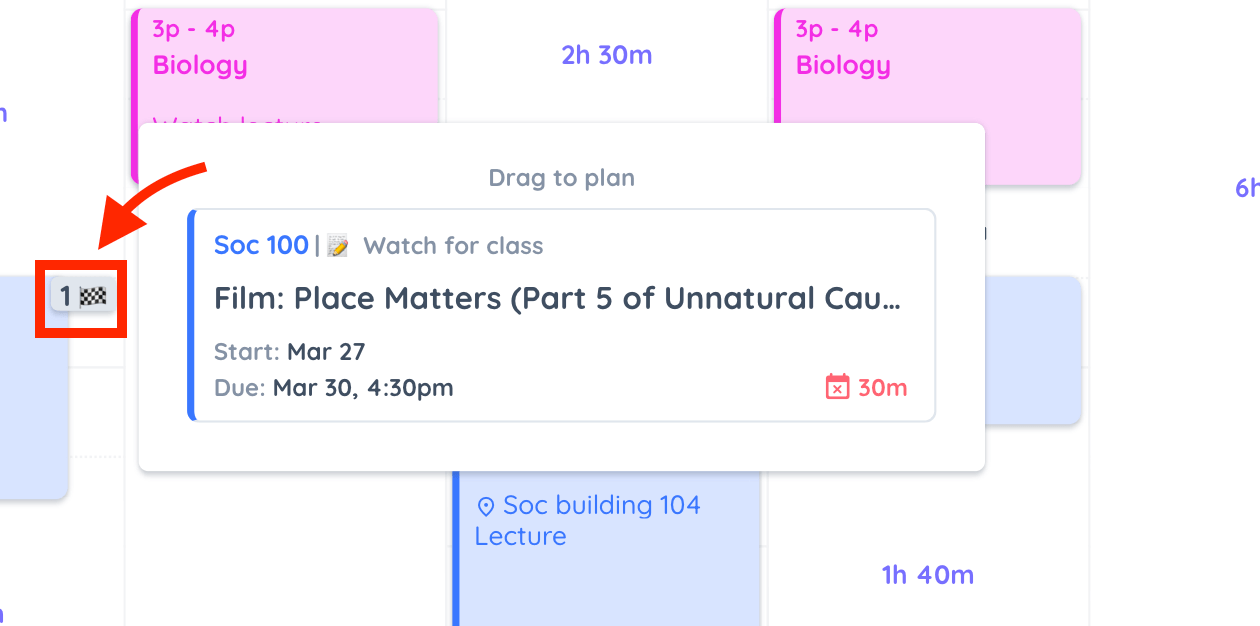
Task: Open the Film: Place Matters task title
Action: pos(558,298)
